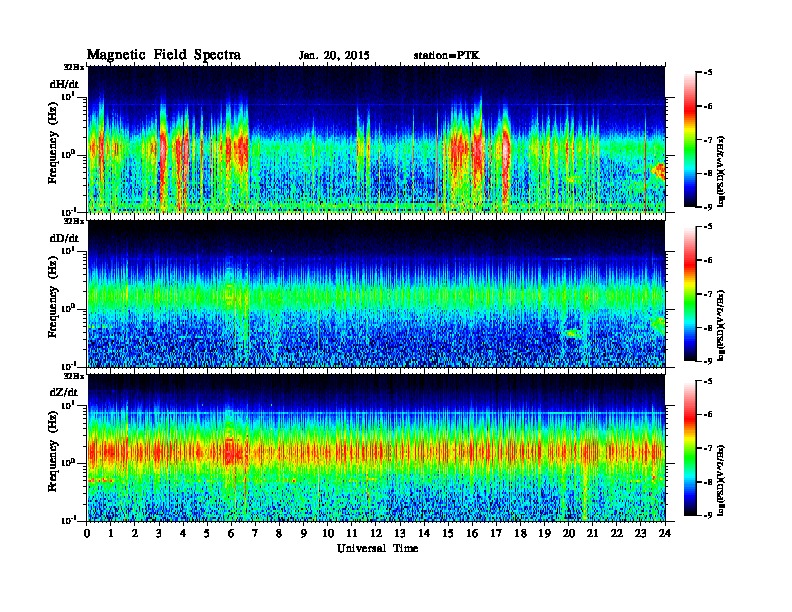Click the "station=PTK" label

pyautogui.click(x=447, y=56)
